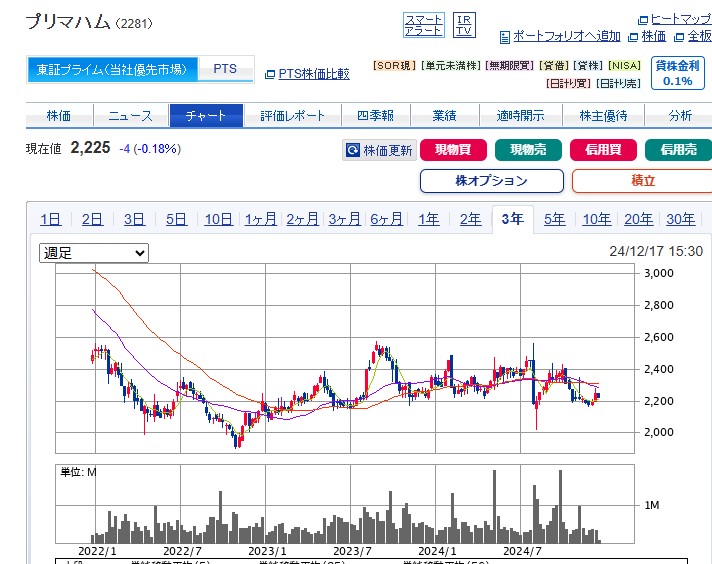Select the 5日 chart period
The width and height of the screenshot is (712, 564).
[176, 219]
